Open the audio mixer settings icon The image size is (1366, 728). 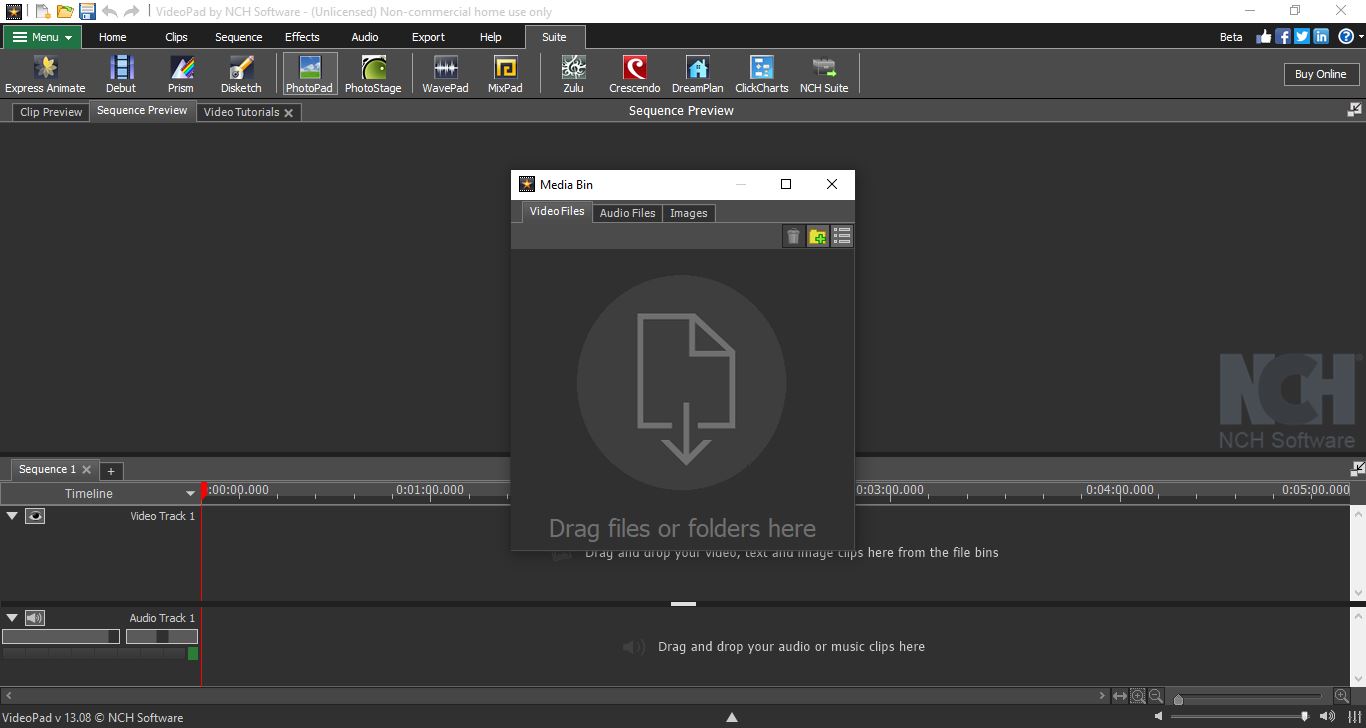[1354, 717]
